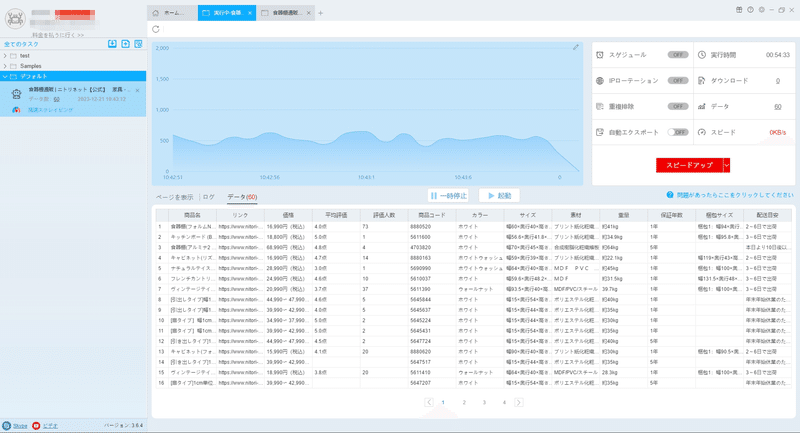Open a new tab with plus

tap(320, 13)
